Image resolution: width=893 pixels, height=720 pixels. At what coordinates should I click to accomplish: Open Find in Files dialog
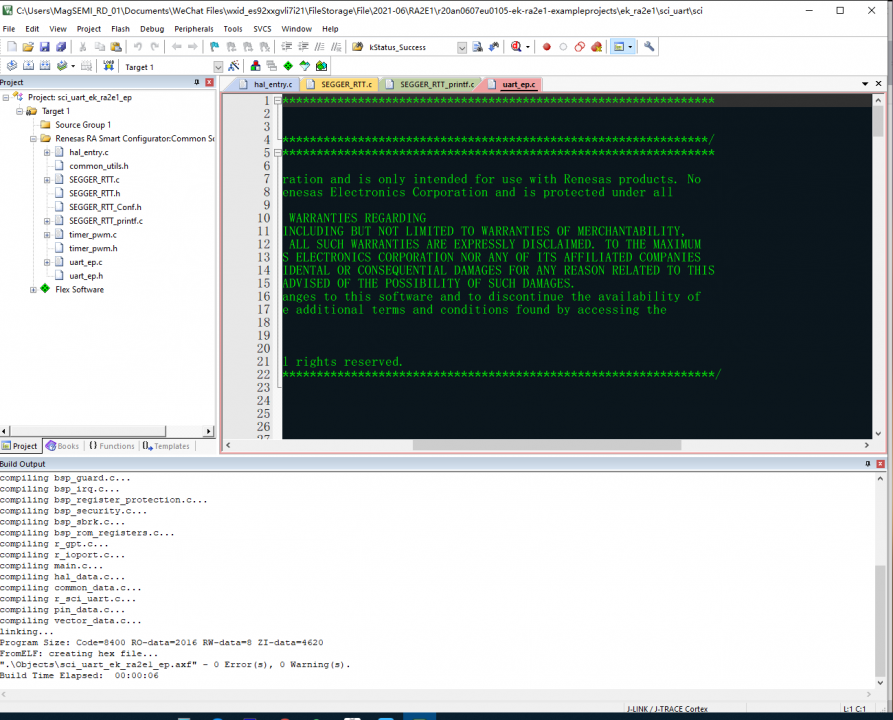tap(358, 47)
